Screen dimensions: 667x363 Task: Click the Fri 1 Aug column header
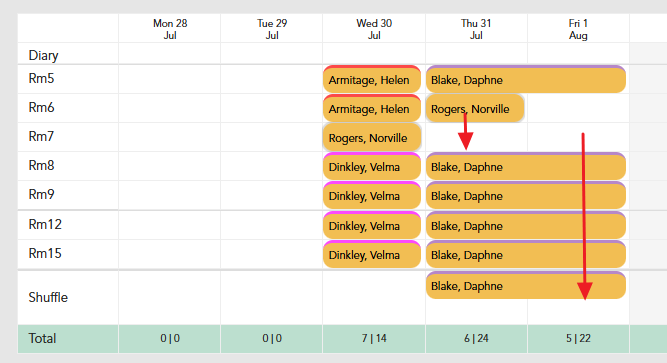[578, 29]
